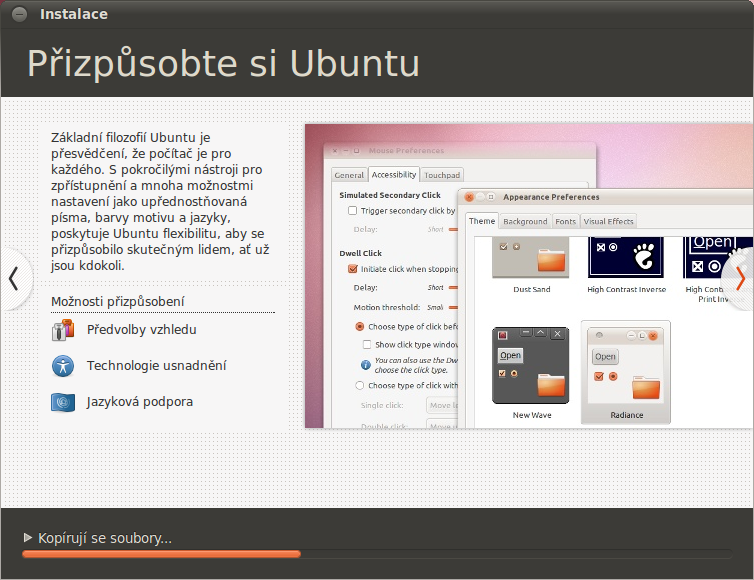Switch to the Touchpad tab
Image resolution: width=754 pixels, height=580 pixels.
pos(441,175)
